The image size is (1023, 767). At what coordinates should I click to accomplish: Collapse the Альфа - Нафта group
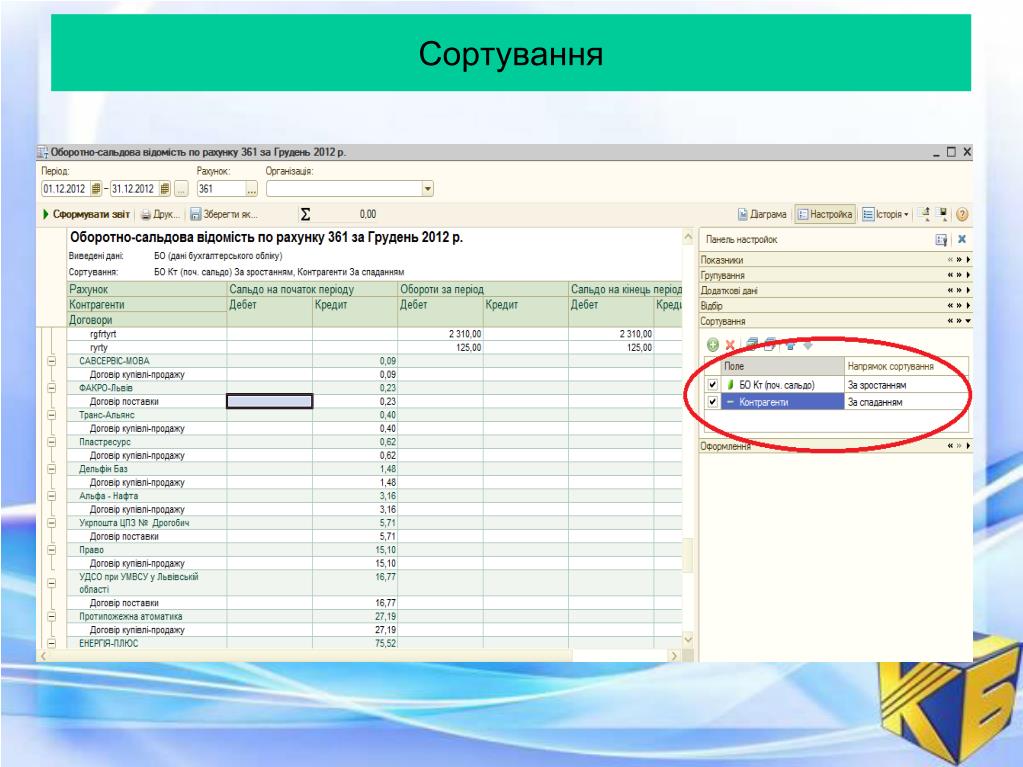(x=52, y=496)
